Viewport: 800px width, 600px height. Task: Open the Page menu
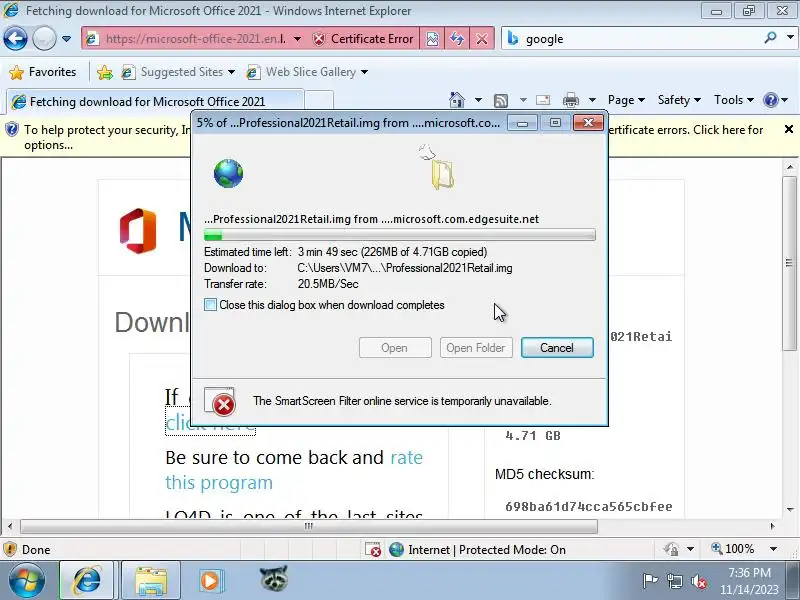coord(626,100)
